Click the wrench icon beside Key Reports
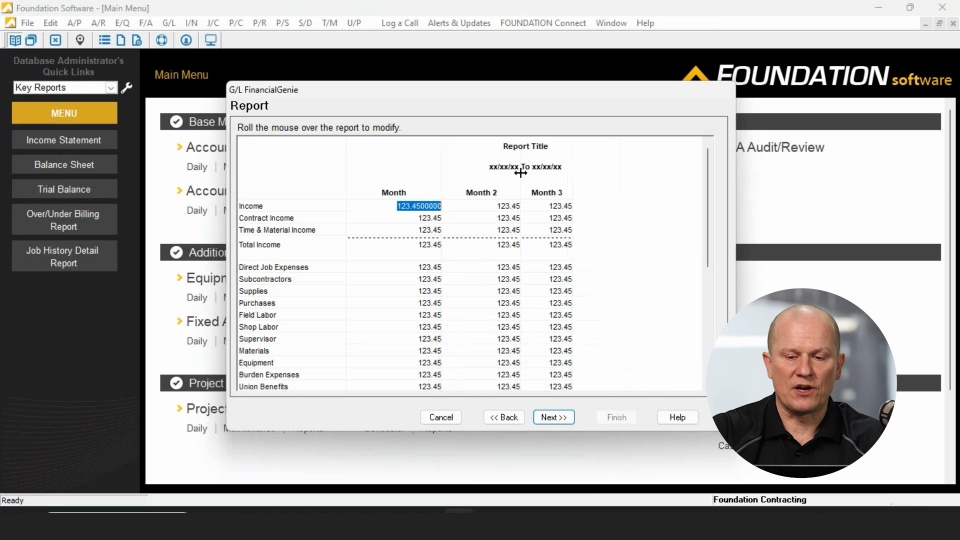This screenshot has width=960, height=540. [x=127, y=88]
